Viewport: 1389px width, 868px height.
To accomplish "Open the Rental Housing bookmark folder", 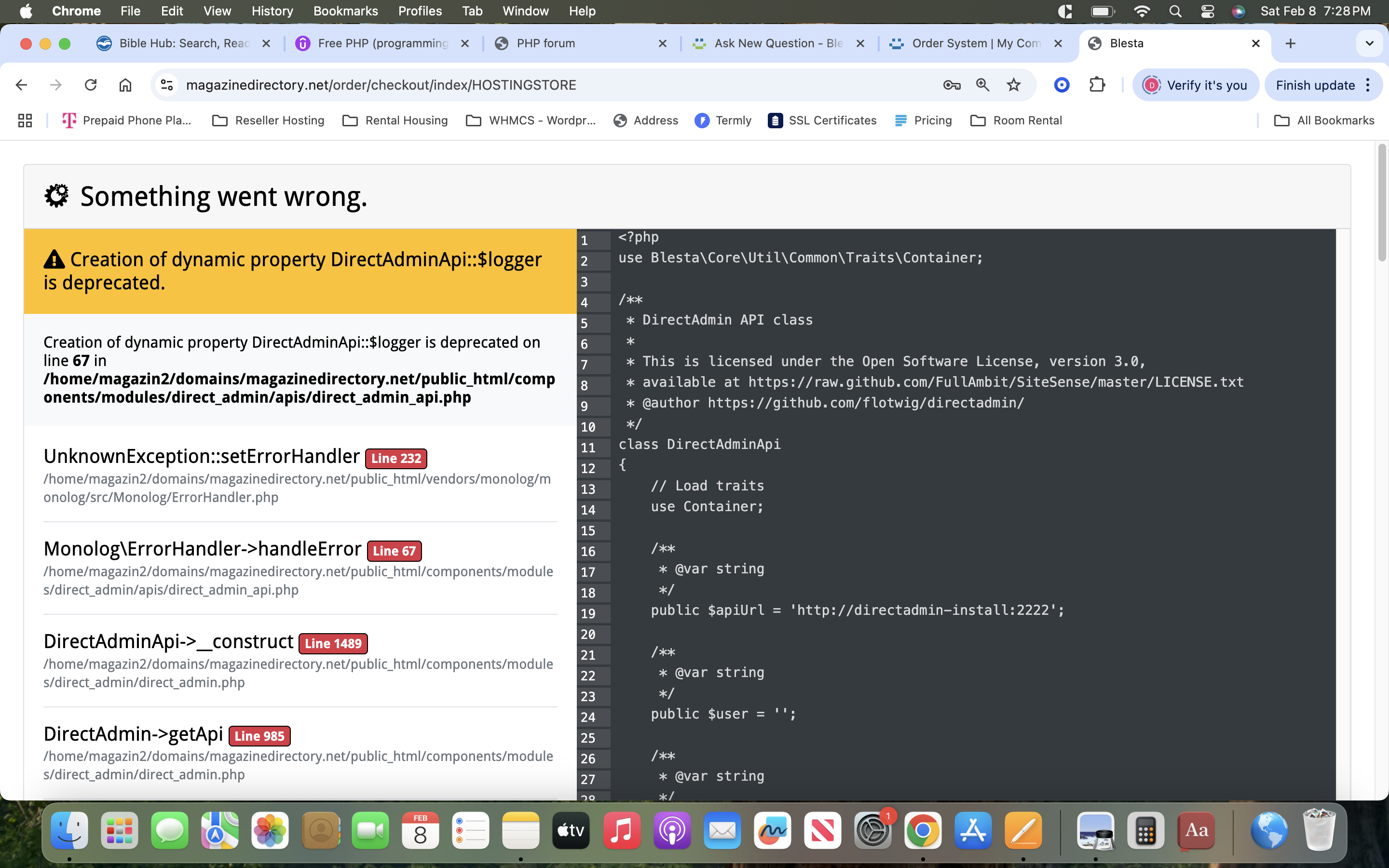I will click(x=395, y=121).
